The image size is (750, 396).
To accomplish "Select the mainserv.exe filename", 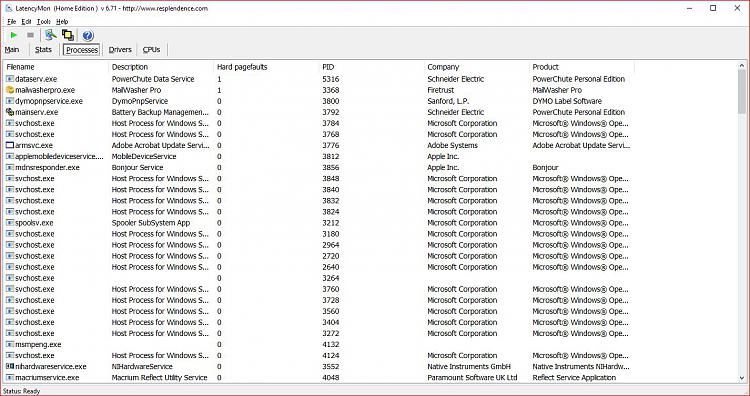I will [36, 112].
